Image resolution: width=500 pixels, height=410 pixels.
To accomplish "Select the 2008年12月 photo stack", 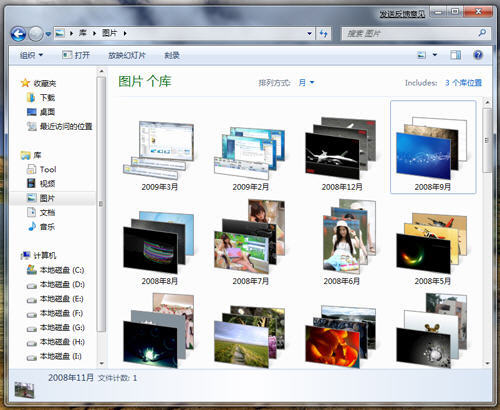I will coord(342,154).
